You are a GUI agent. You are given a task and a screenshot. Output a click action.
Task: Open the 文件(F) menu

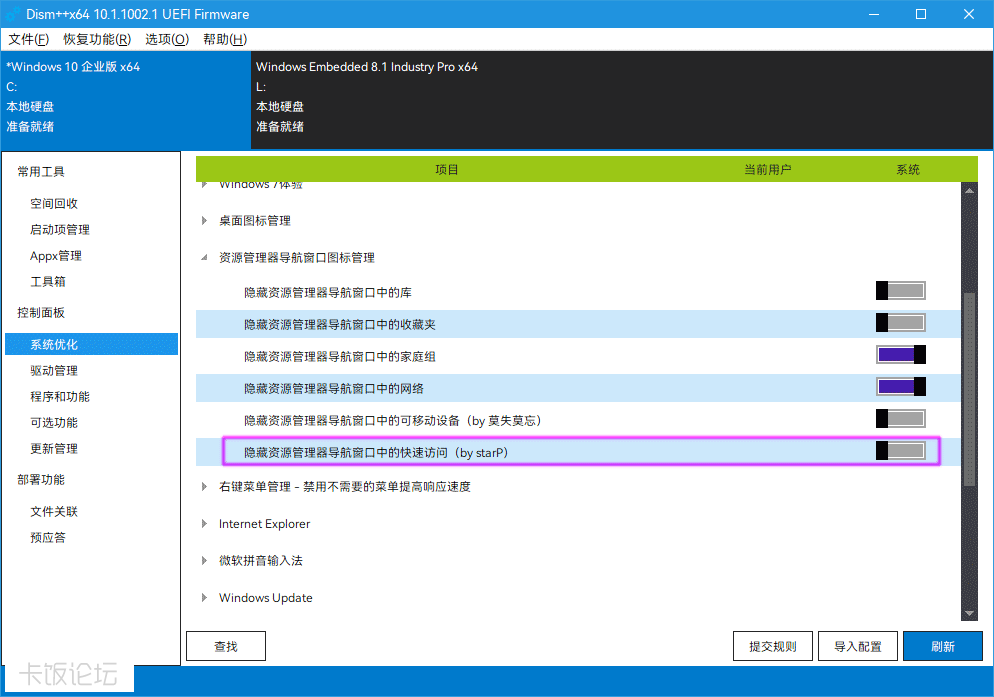tap(28, 39)
